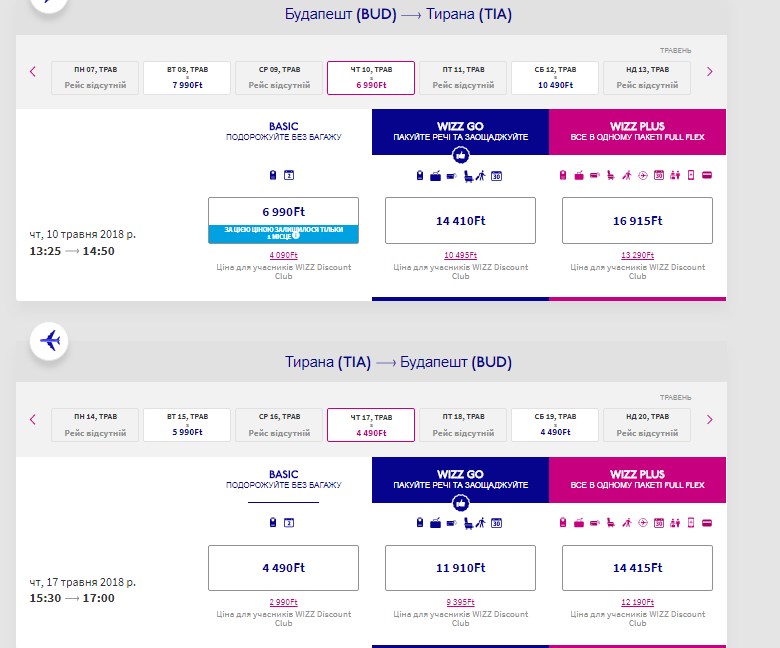Viewport: 780px width, 648px height.
Task: Click the 13 290Ft WIZZ Discount Club price
Action: 637,255
